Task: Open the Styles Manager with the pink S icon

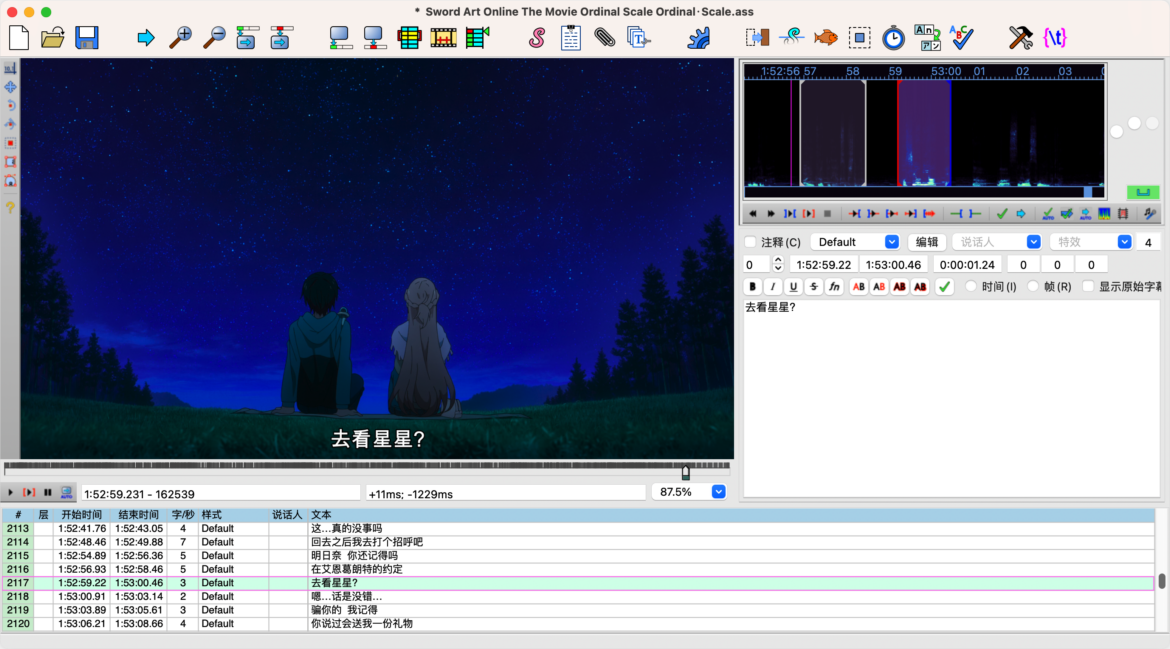Action: tap(536, 37)
